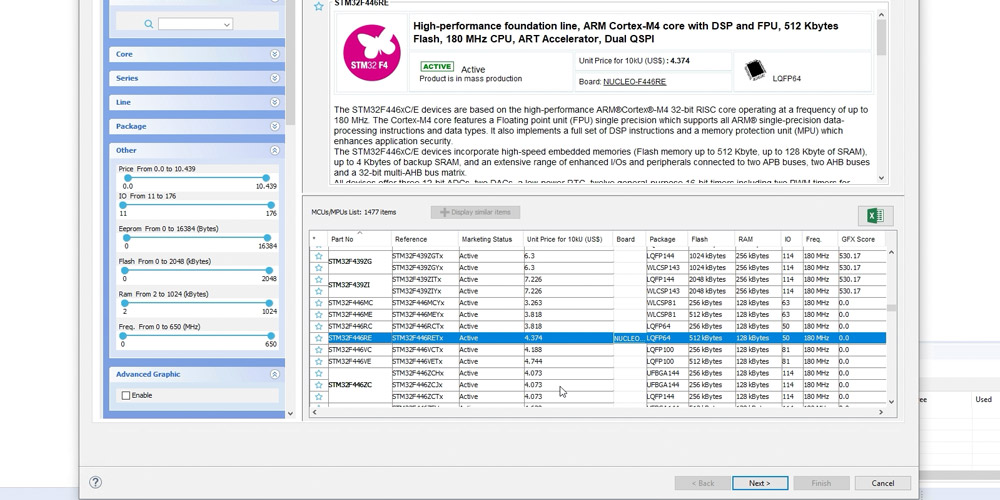Click the Ram maximum slider handle
This screenshot has height=500, width=1000.
[269, 303]
